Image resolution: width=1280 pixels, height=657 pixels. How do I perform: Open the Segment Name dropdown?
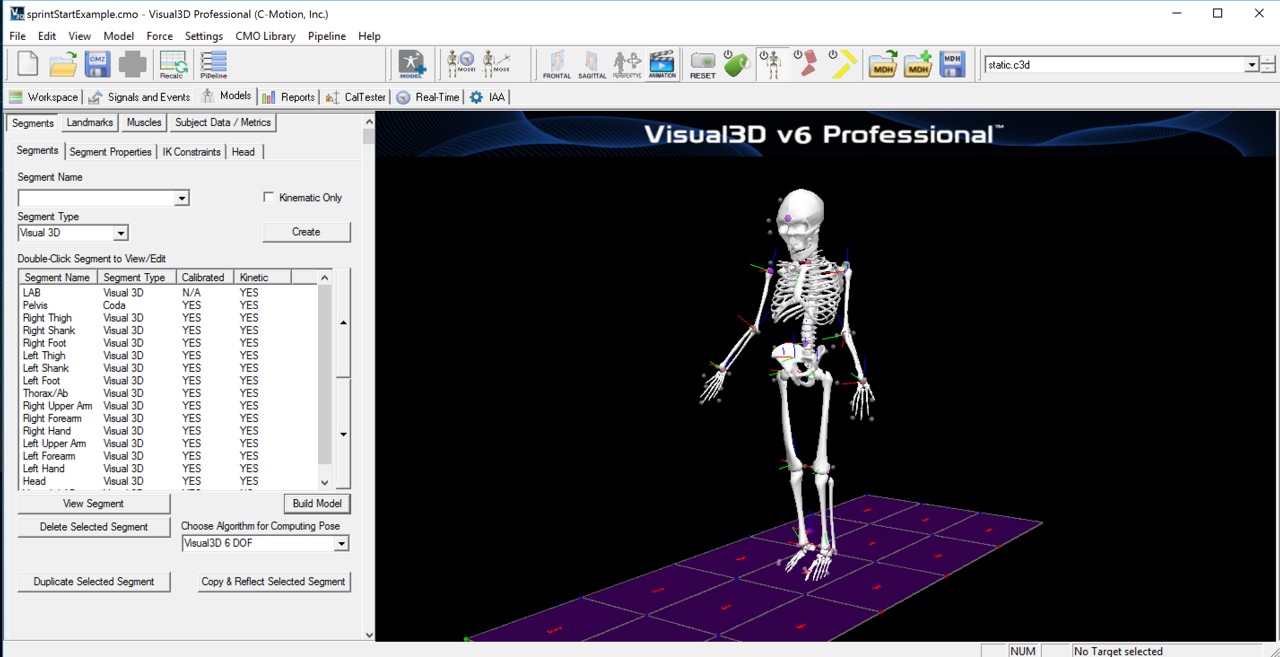[x=181, y=198]
